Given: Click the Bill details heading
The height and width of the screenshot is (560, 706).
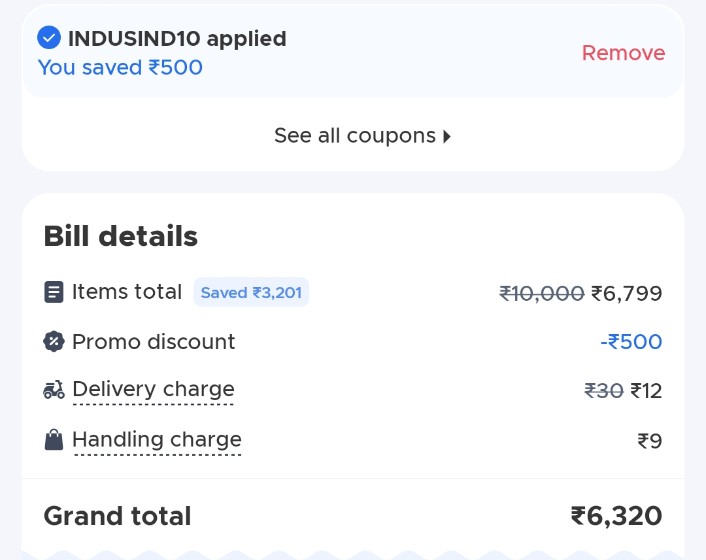Looking at the screenshot, I should tap(121, 237).
